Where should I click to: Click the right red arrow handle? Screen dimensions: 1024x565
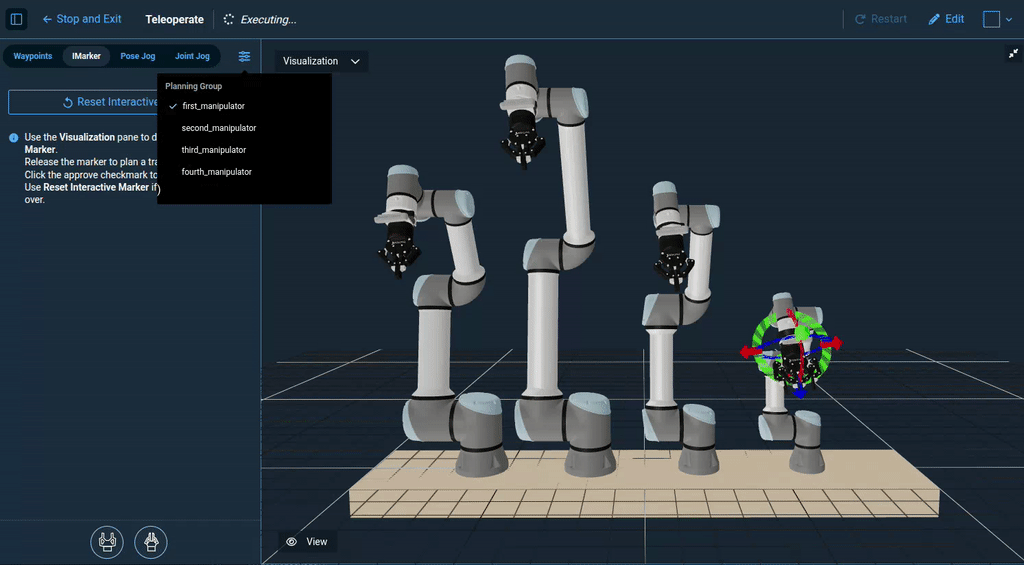(834, 343)
